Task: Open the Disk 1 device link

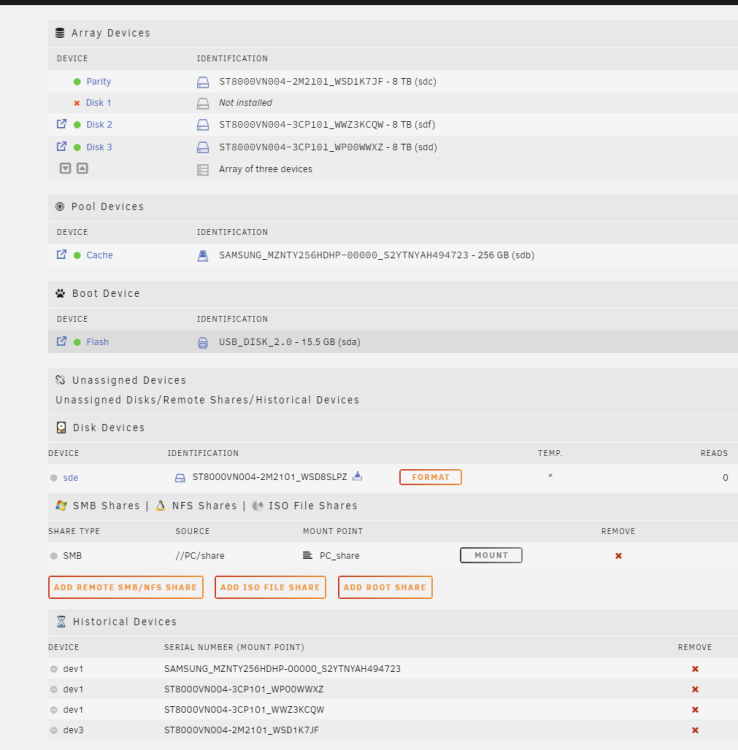Action: tap(99, 103)
